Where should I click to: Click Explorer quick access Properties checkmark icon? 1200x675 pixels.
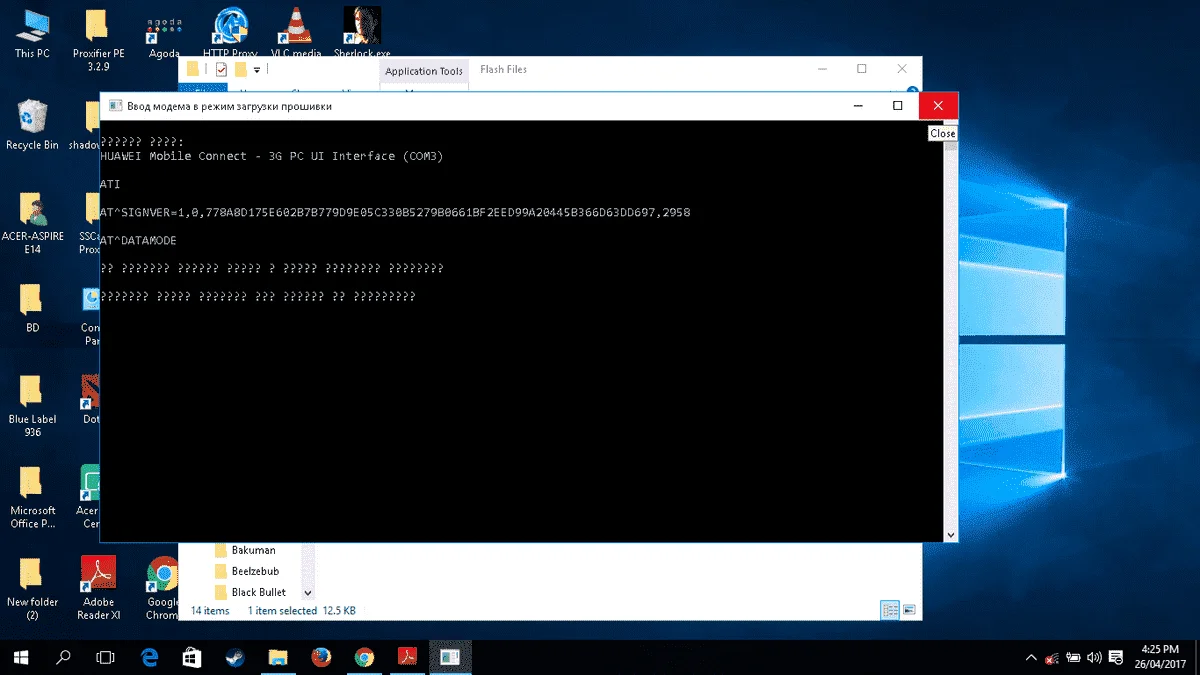pos(221,69)
